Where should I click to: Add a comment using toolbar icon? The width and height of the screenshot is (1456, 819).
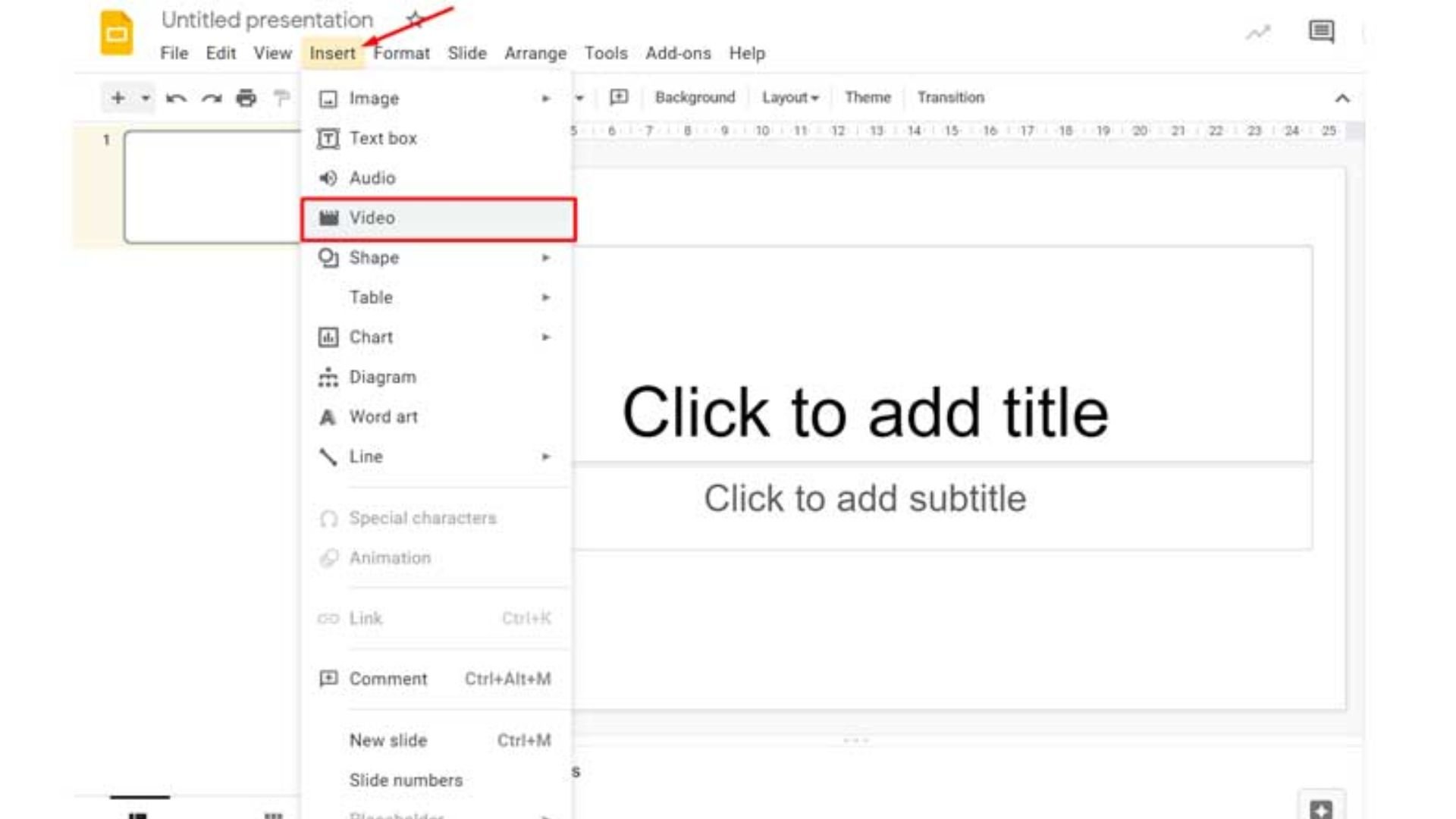(619, 97)
